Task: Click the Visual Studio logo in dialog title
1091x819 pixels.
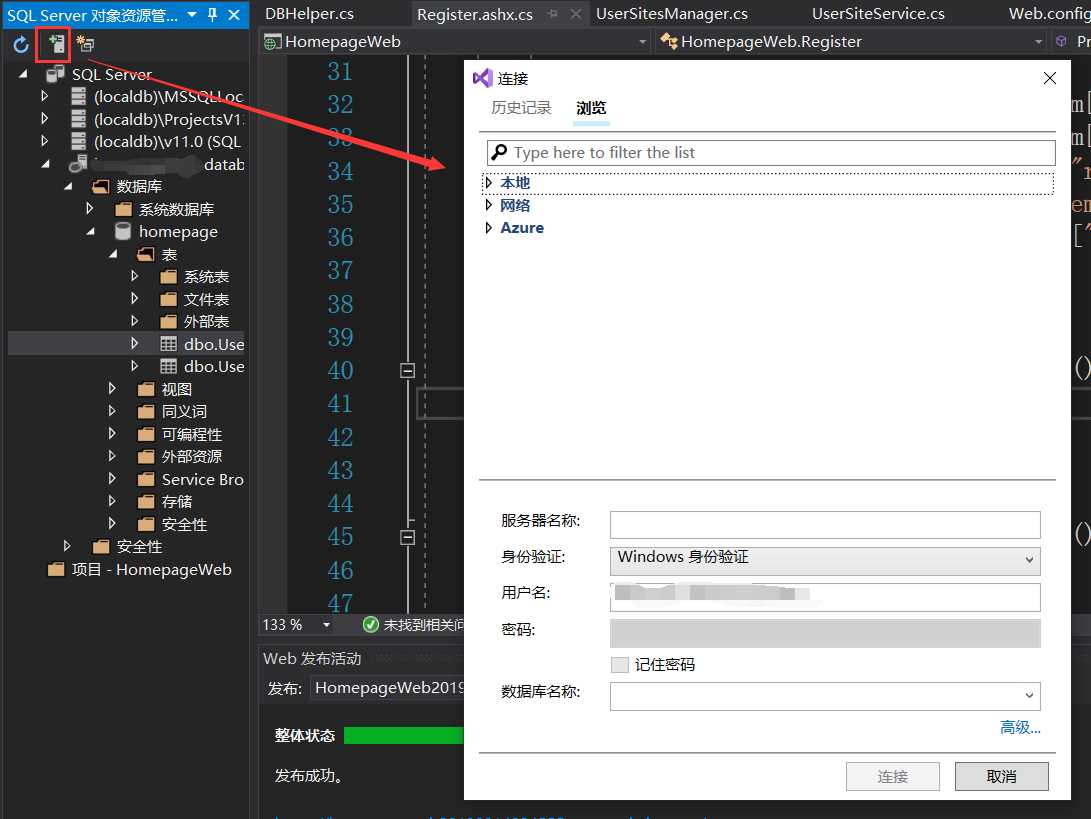Action: point(483,78)
